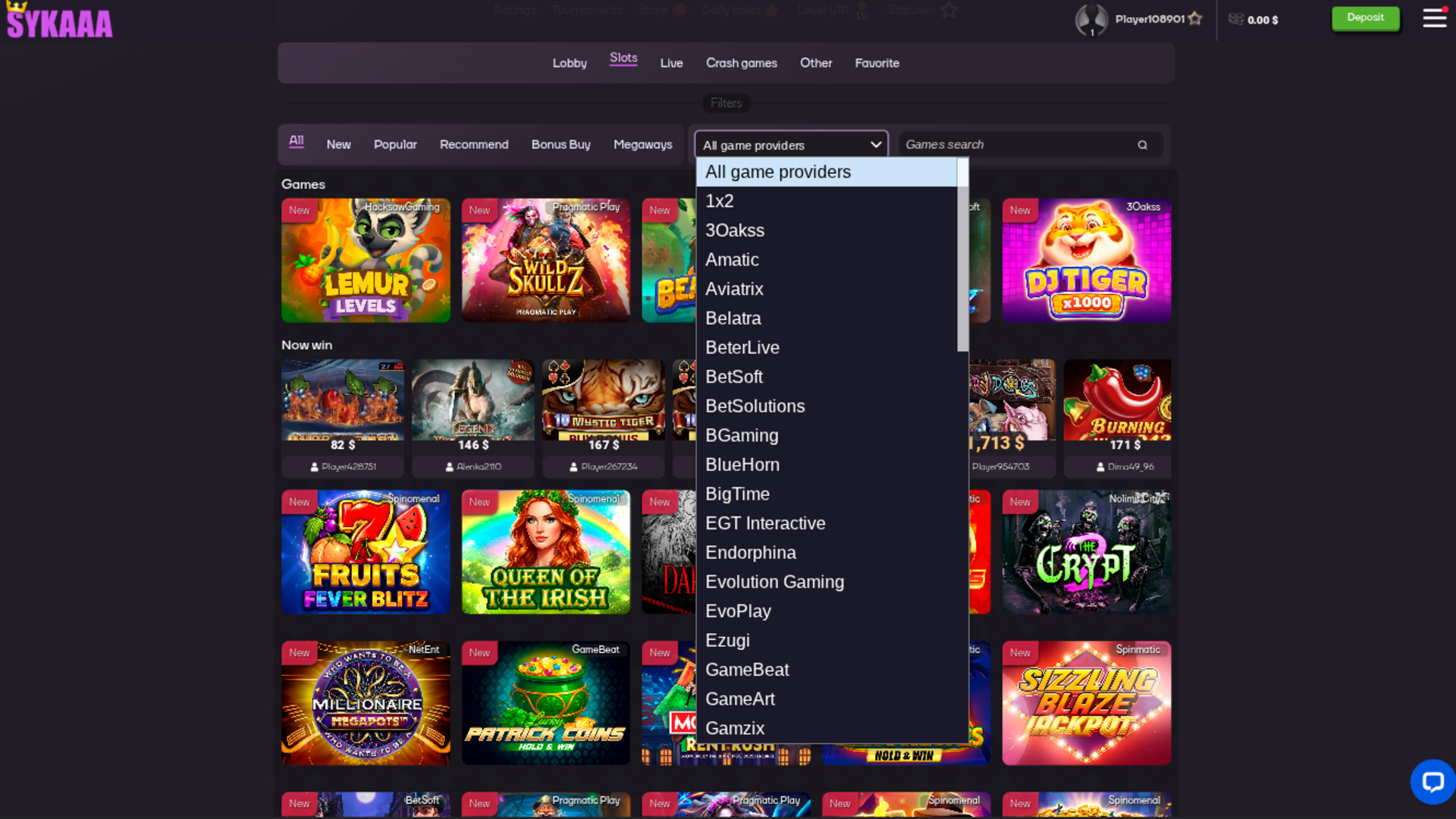Switch to the Live tab

(671, 63)
